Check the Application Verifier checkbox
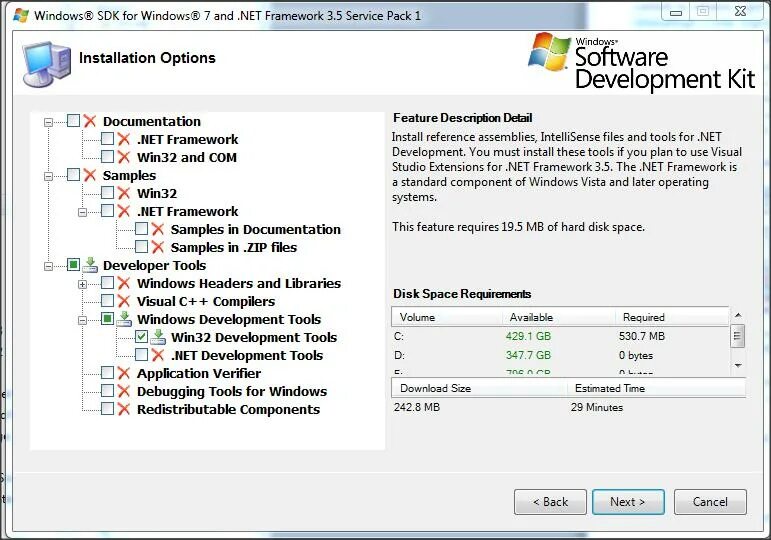Image resolution: width=771 pixels, height=540 pixels. tap(107, 372)
